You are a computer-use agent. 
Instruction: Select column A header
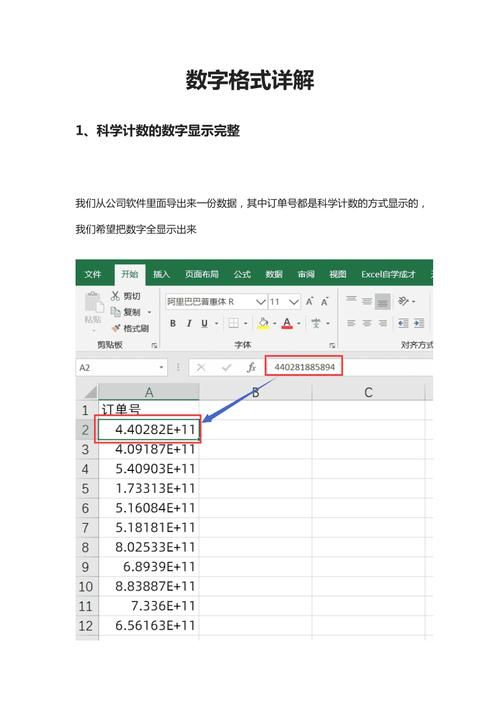(x=149, y=392)
